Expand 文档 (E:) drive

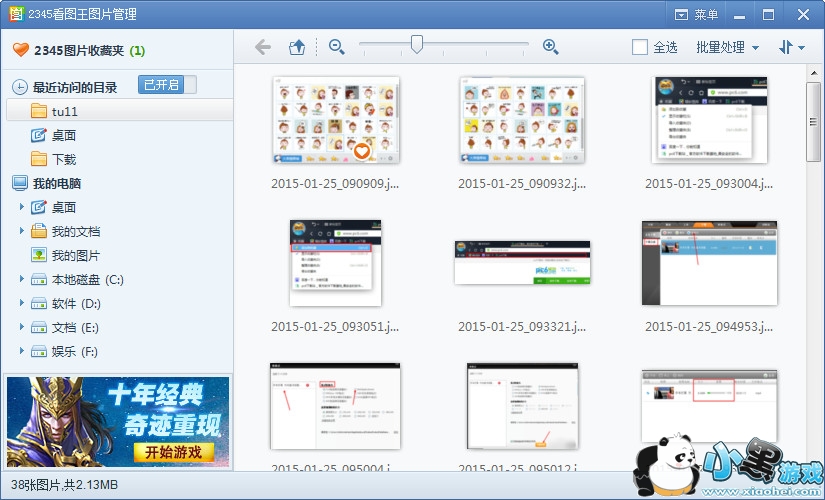[22, 327]
